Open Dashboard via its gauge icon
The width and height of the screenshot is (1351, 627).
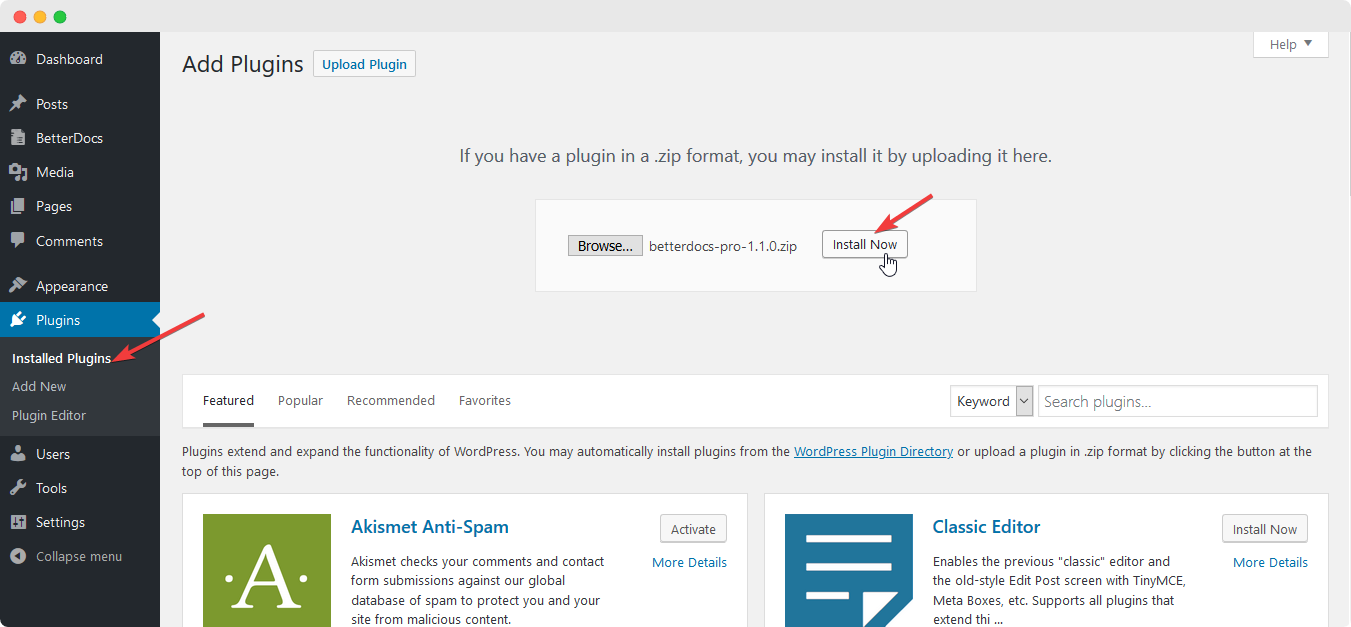18,59
